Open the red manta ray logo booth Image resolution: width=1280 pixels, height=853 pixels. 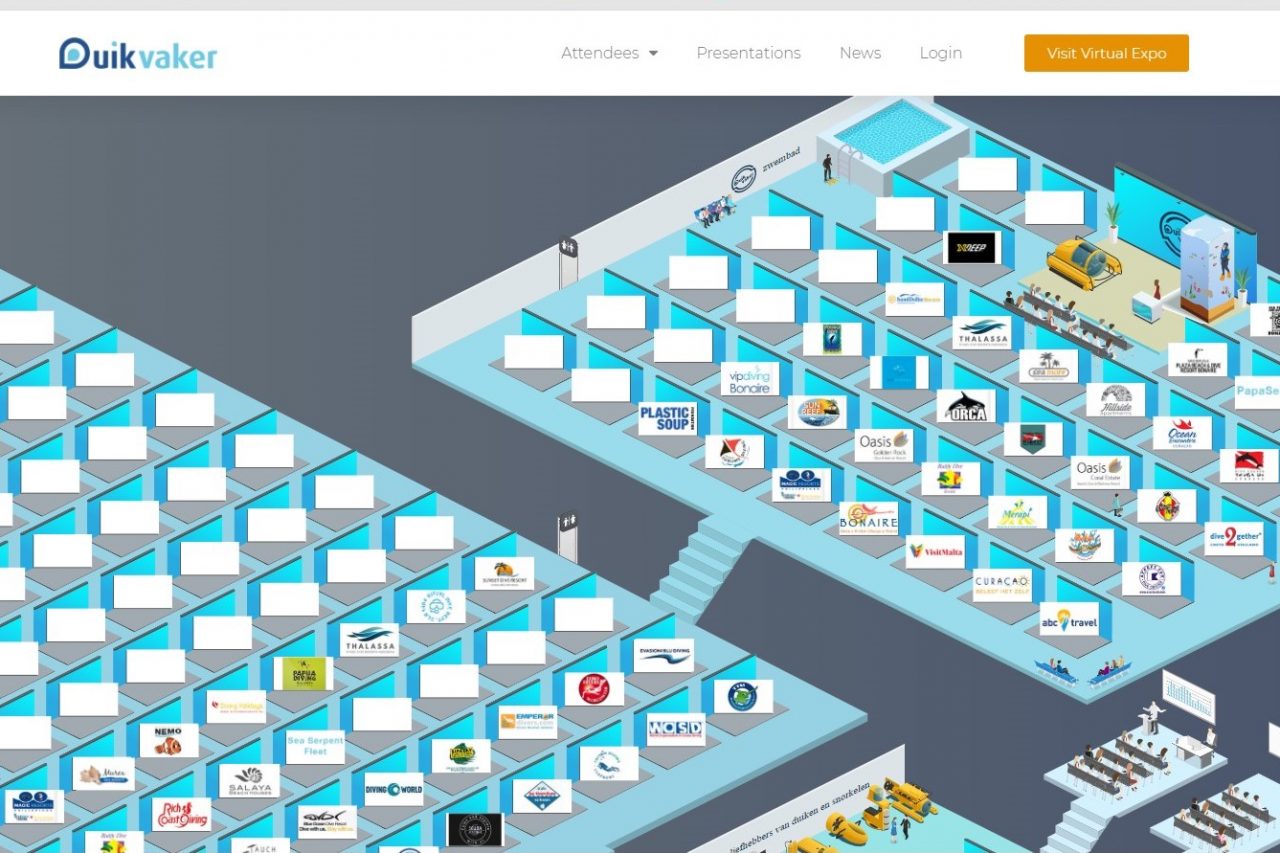(x=734, y=452)
